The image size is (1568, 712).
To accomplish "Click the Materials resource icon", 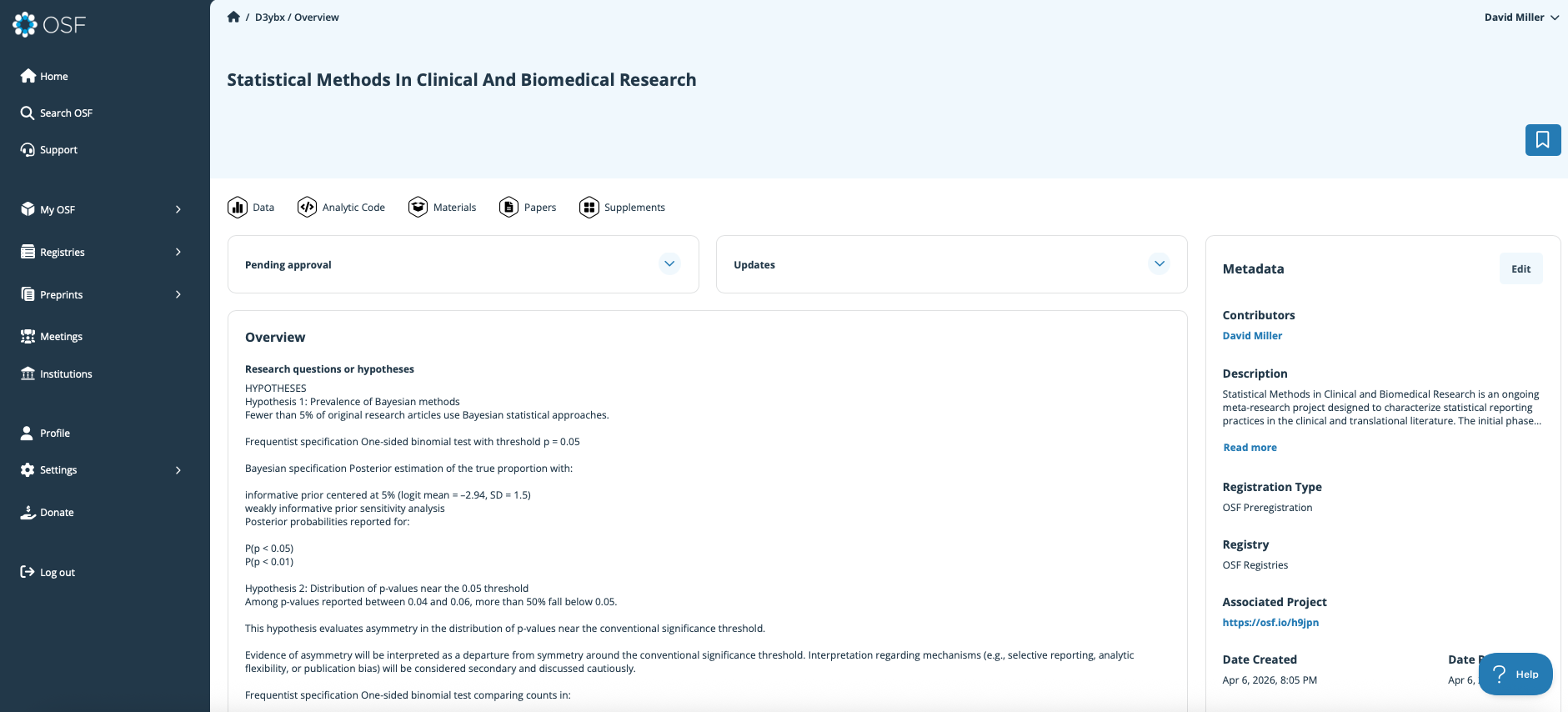I will pos(418,208).
